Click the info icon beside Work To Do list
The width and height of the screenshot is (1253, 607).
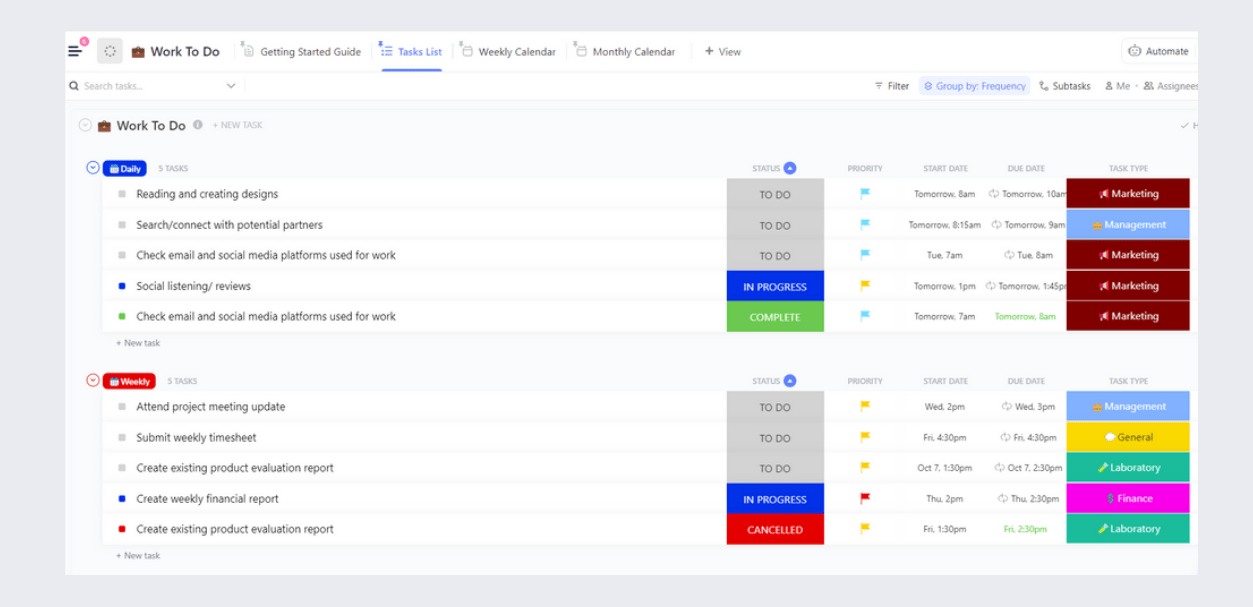pos(198,125)
